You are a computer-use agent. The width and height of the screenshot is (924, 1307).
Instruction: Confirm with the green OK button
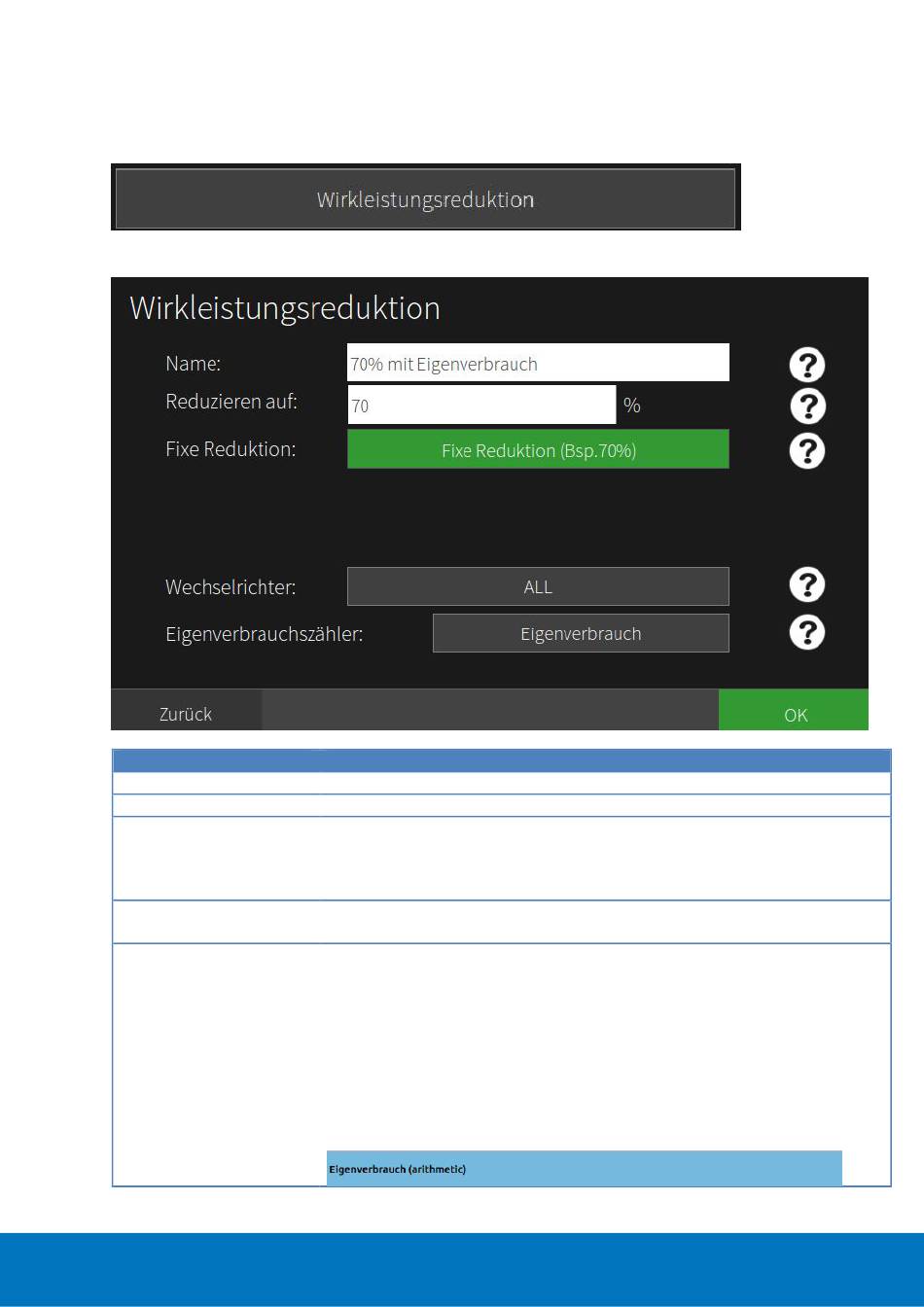coord(794,714)
